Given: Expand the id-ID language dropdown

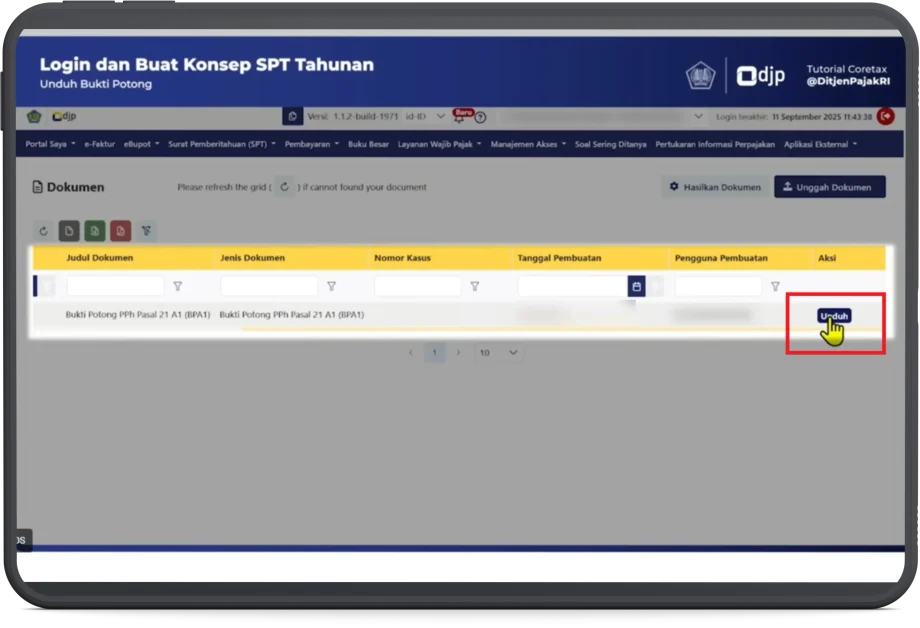Looking at the screenshot, I should coord(441,117).
